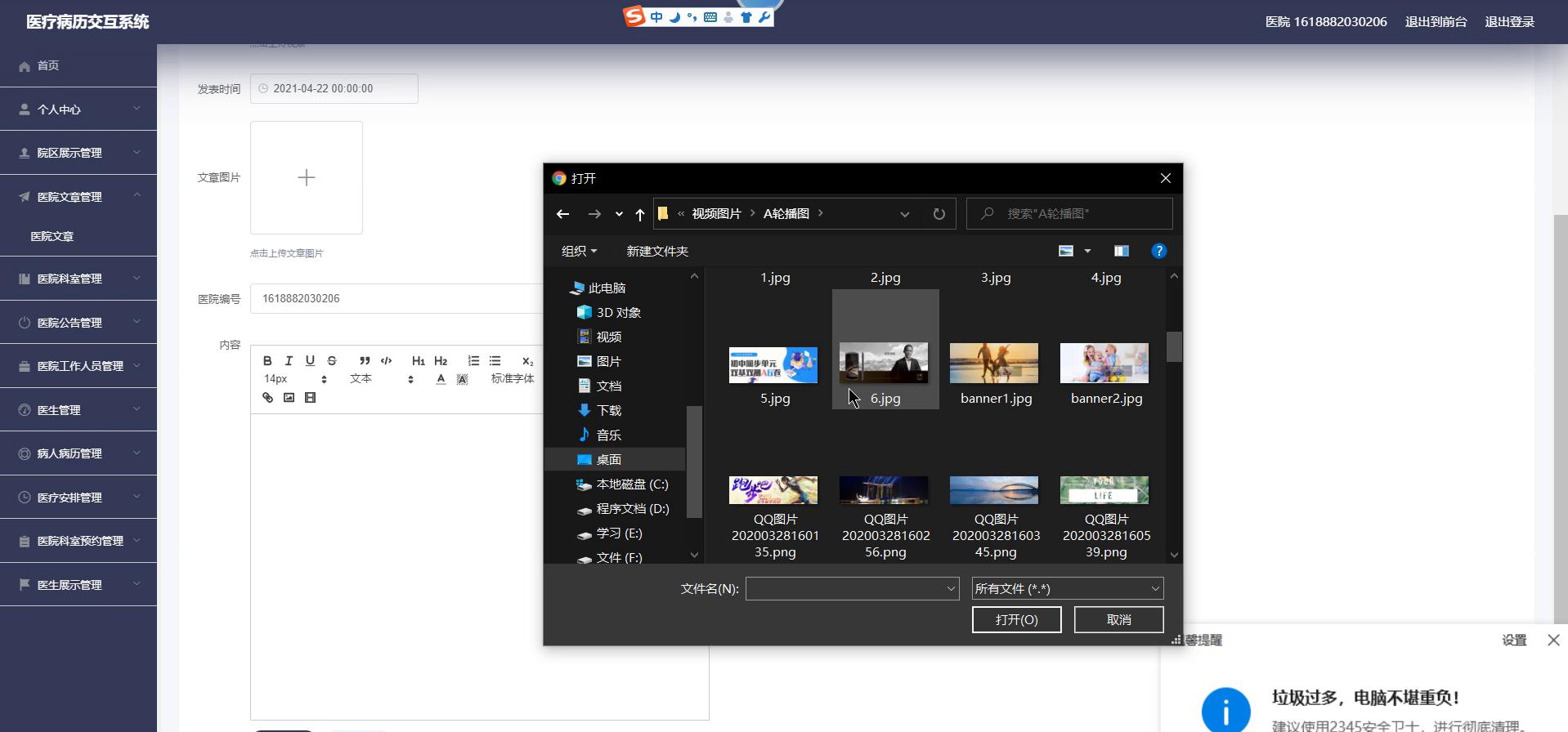Toggle the ordered list in the editor
The image size is (1568, 732).
click(473, 360)
